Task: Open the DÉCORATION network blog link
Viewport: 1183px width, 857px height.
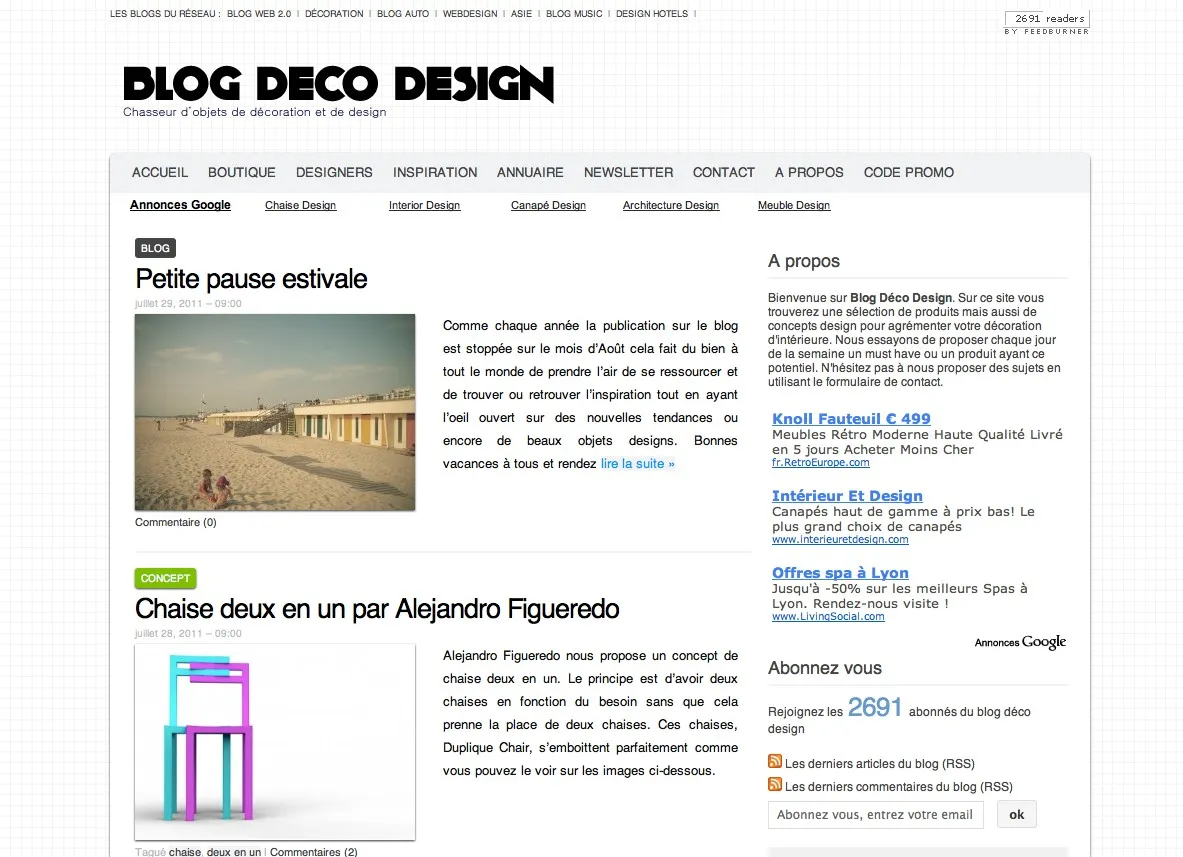Action: [334, 14]
